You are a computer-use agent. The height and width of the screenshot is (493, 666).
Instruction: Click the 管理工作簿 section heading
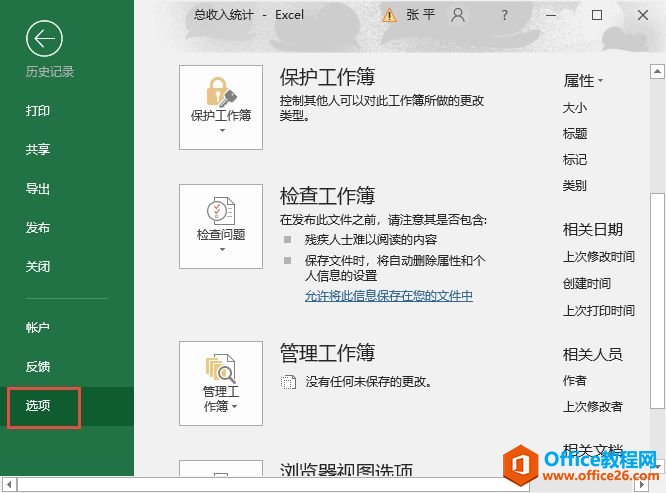pos(327,353)
